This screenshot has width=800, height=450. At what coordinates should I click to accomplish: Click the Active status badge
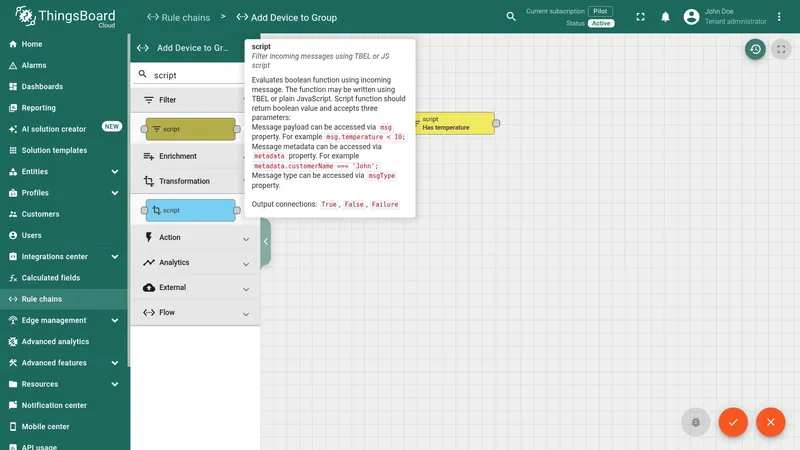tap(601, 23)
